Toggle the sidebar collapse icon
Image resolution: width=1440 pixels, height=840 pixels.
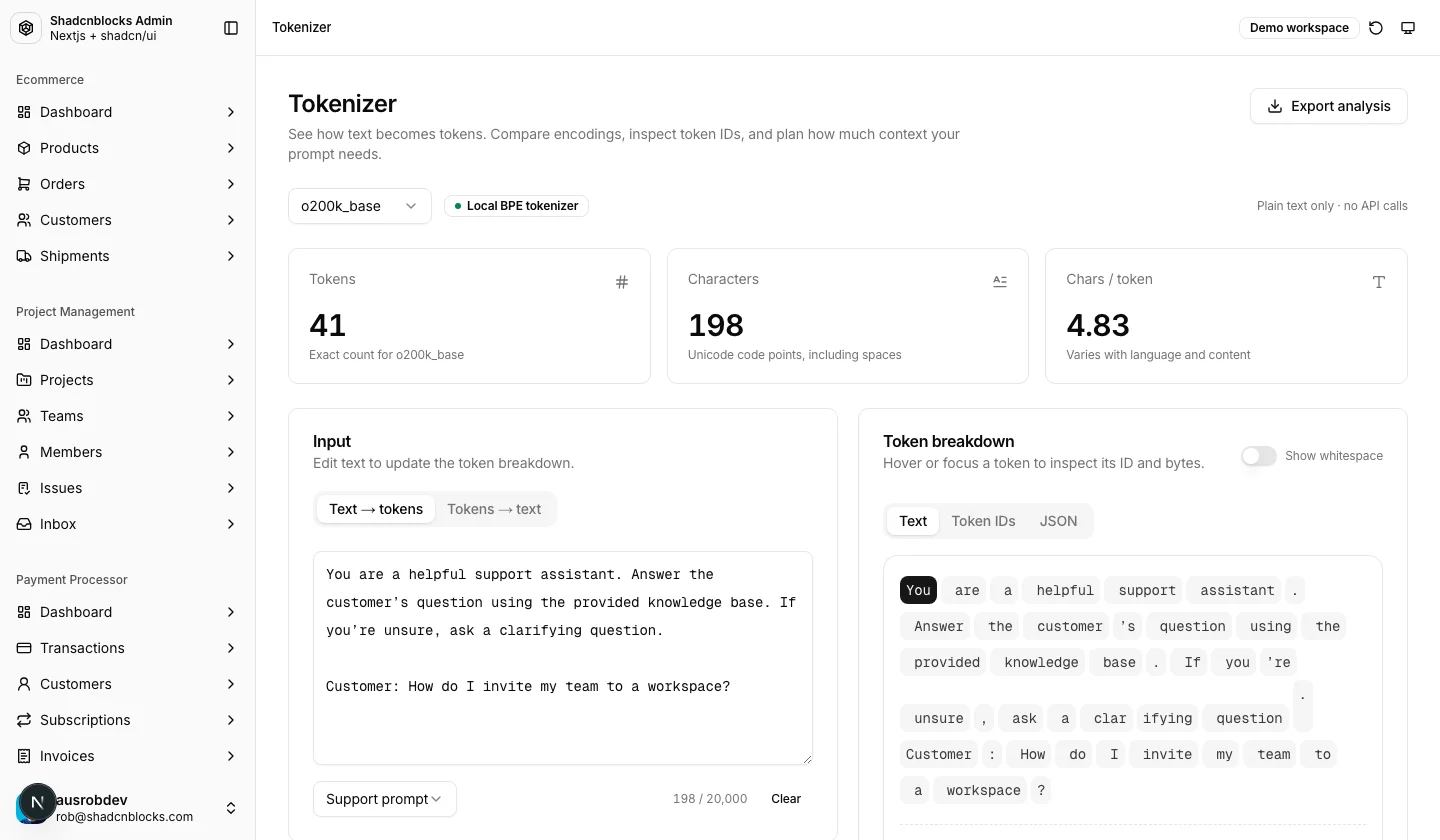(x=231, y=28)
